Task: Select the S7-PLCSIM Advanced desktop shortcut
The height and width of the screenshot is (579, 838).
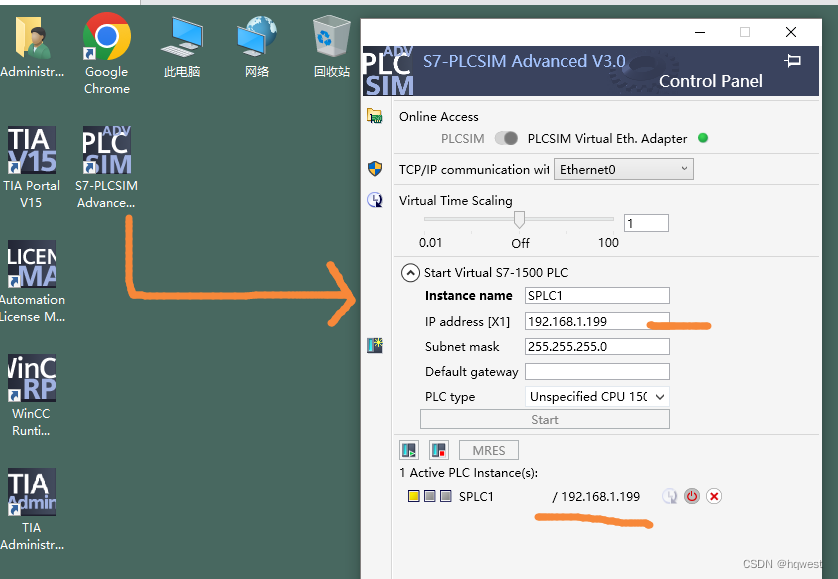Action: click(x=106, y=167)
